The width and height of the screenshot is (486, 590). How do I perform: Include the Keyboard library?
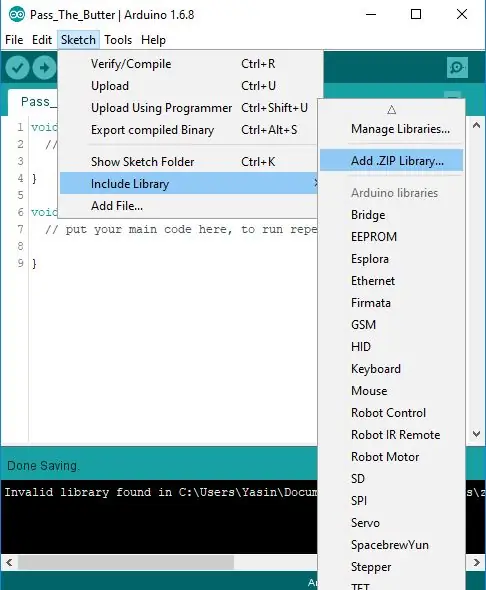tap(391, 369)
